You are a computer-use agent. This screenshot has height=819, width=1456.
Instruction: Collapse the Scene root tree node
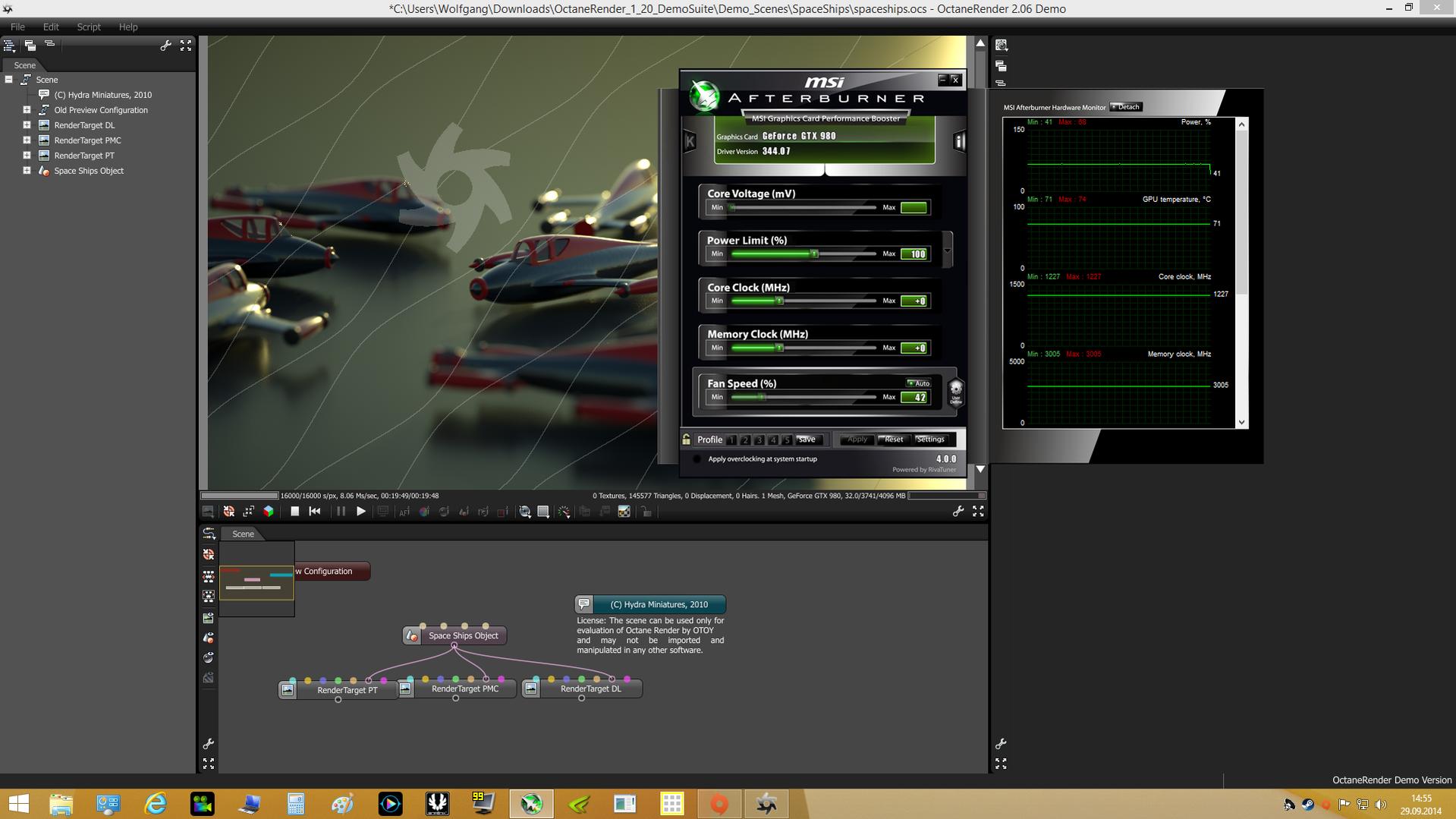(x=9, y=80)
